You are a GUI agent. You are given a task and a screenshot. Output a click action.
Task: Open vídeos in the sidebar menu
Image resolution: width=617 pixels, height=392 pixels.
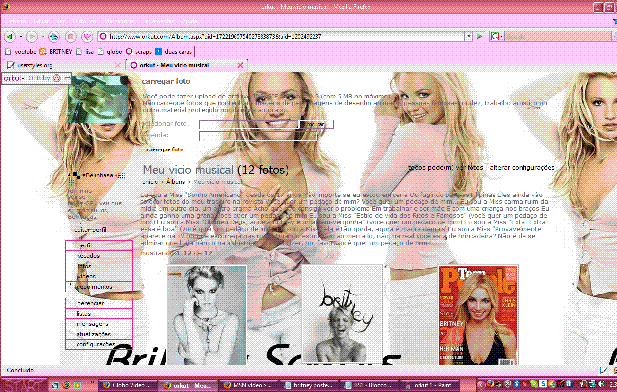point(99,276)
